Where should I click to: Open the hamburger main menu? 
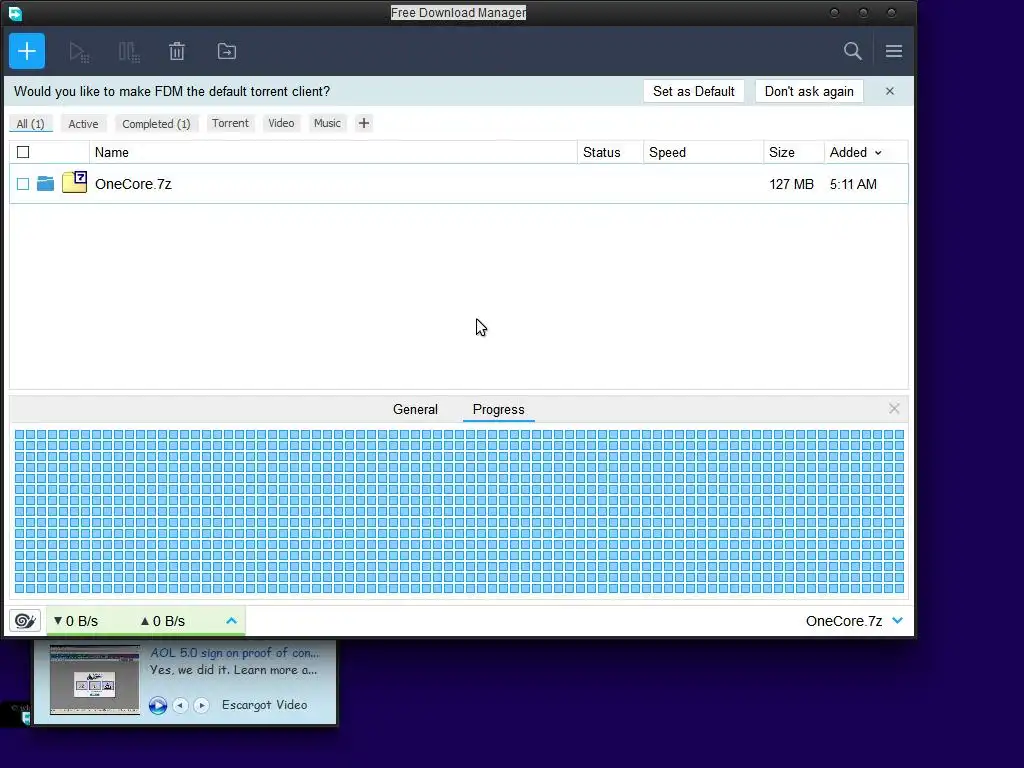coord(894,51)
